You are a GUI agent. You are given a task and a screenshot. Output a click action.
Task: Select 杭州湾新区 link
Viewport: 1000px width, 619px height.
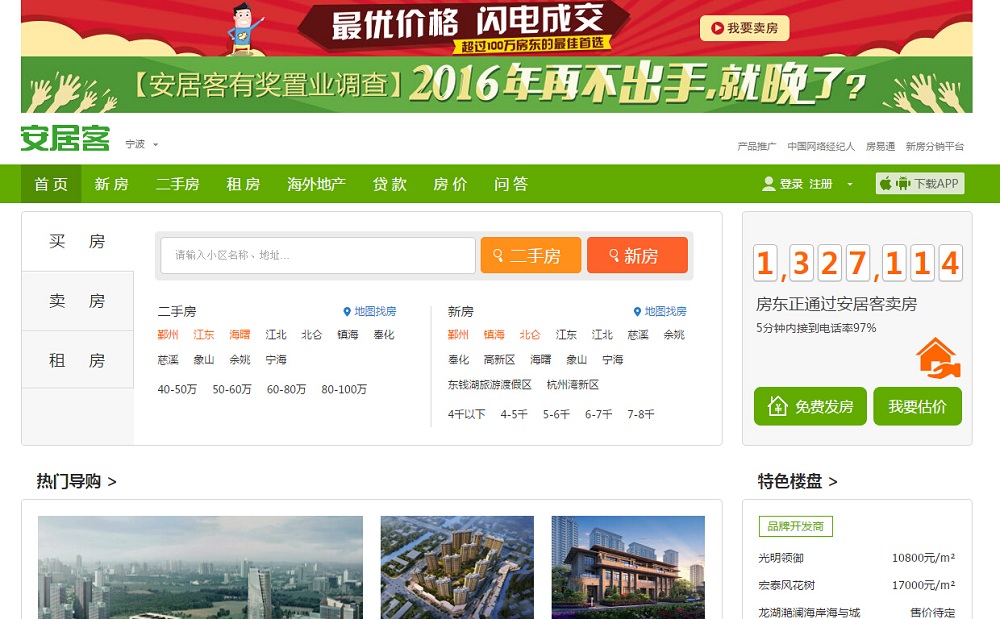point(573,384)
